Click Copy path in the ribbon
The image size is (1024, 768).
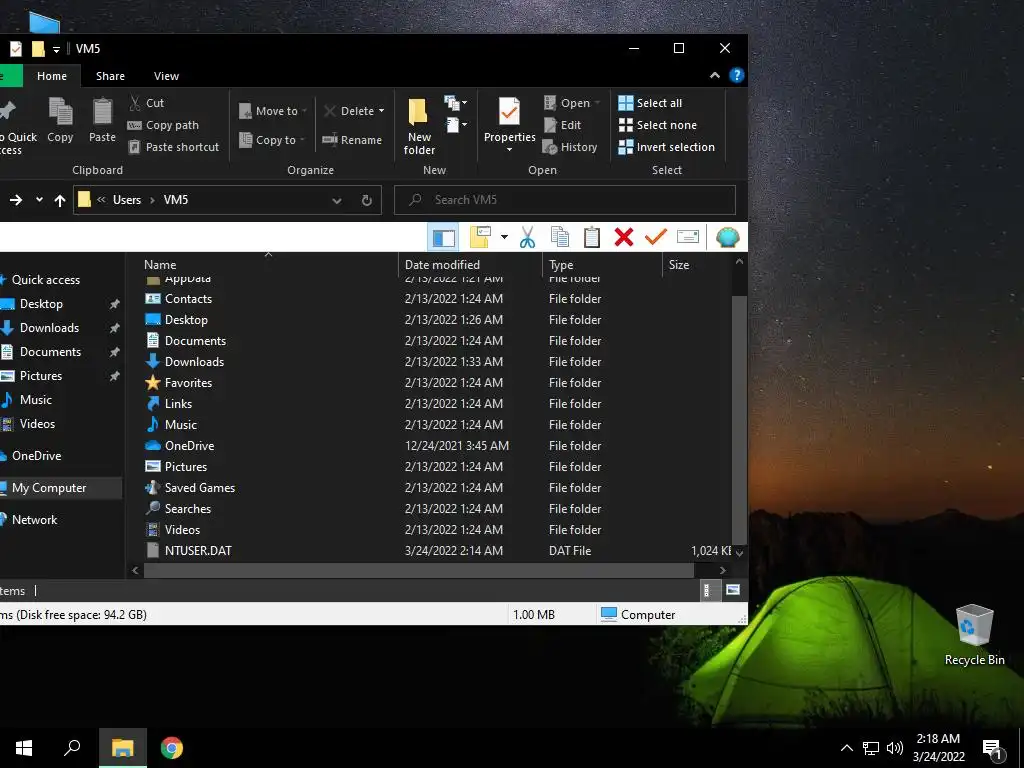coord(163,125)
